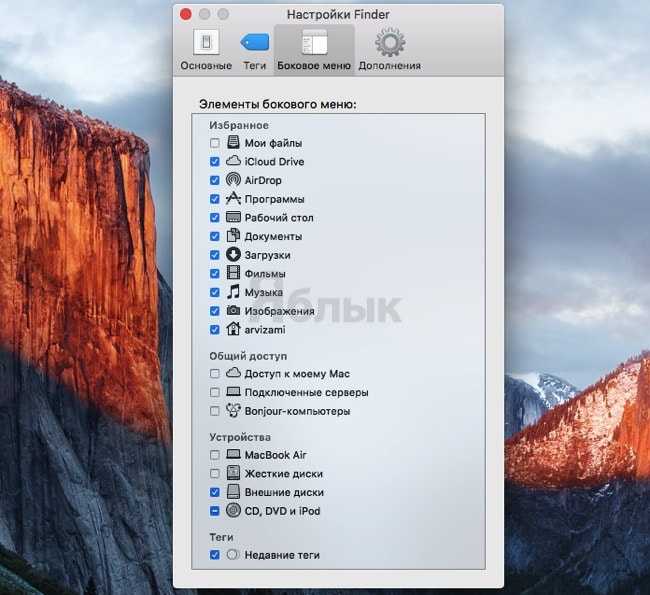Image resolution: width=650 pixels, height=595 pixels.
Task: Open Дополнения via gear icon
Action: 390,42
